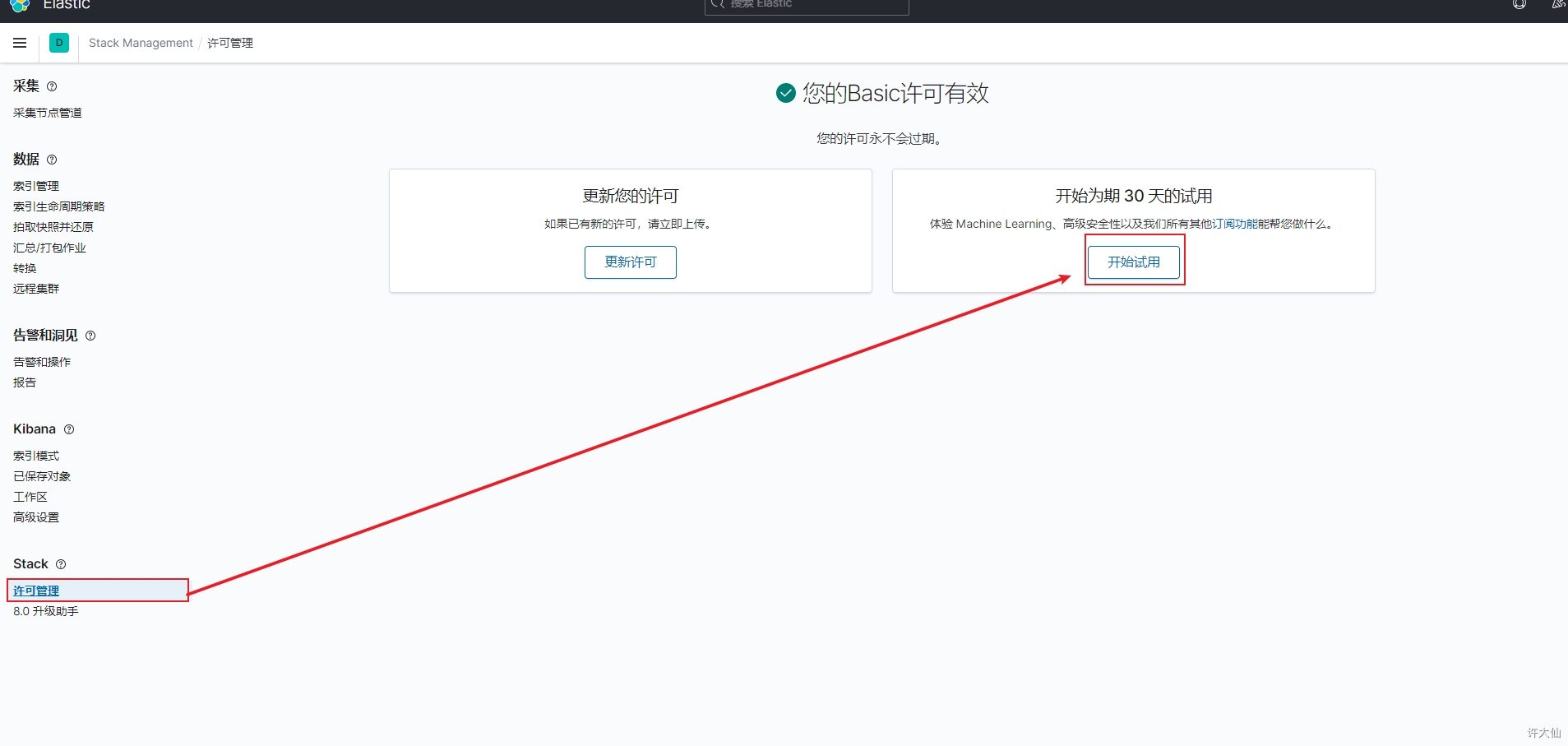This screenshot has width=1568, height=746.
Task: Open 索引管理 in sidebar
Action: click(x=36, y=186)
